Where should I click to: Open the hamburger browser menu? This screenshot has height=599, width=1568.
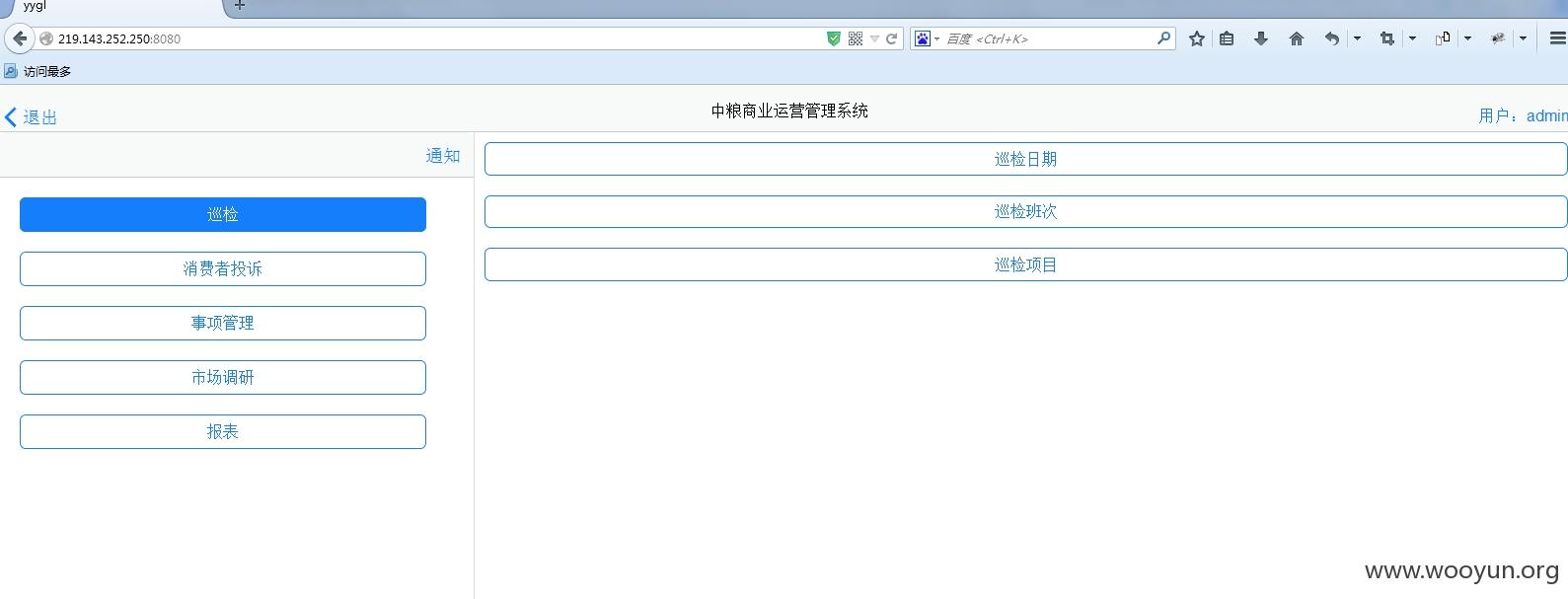click(1558, 38)
